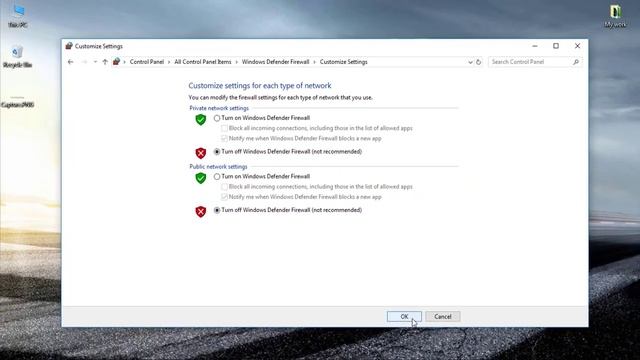Viewport: 640px width, 360px height.
Task: Expand the address bar history dropdown
Action: (x=470, y=62)
